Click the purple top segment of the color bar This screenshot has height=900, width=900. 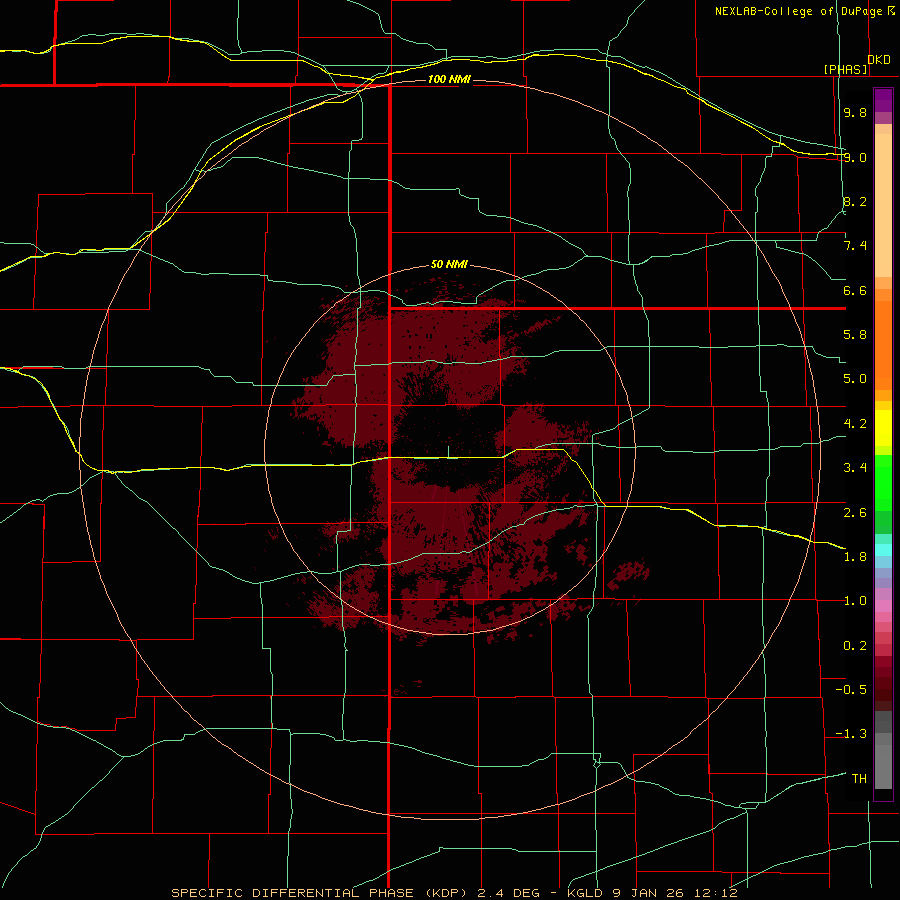(883, 100)
